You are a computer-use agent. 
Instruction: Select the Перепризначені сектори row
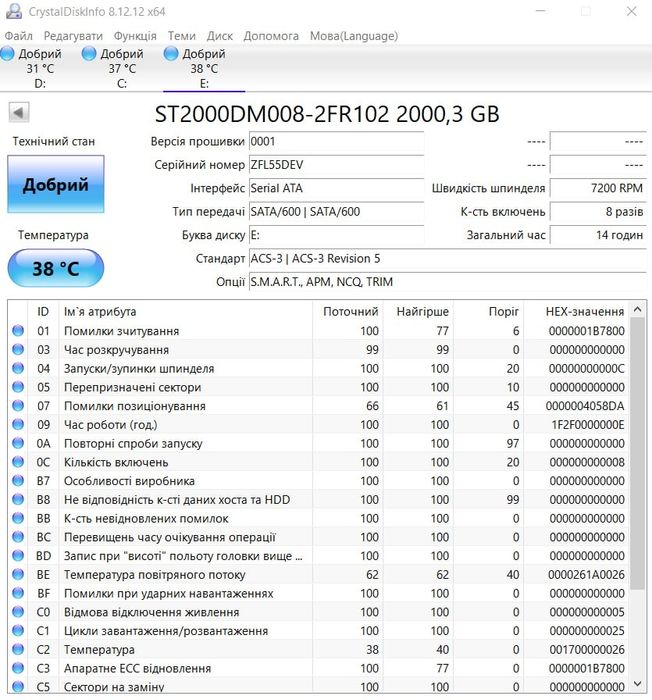[x=318, y=387]
